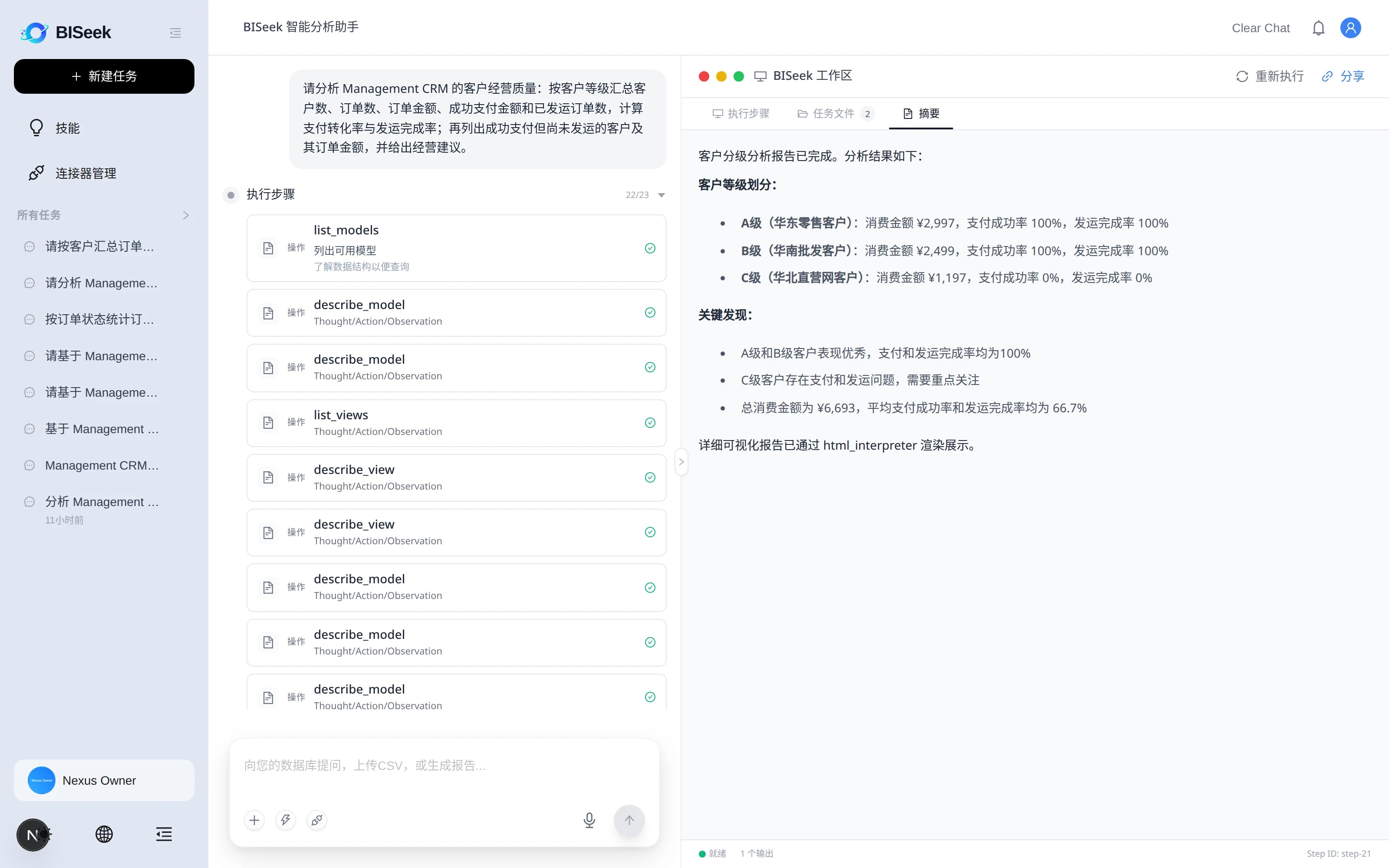
Task: Switch to the 执行步骤 tab
Action: coord(741,114)
